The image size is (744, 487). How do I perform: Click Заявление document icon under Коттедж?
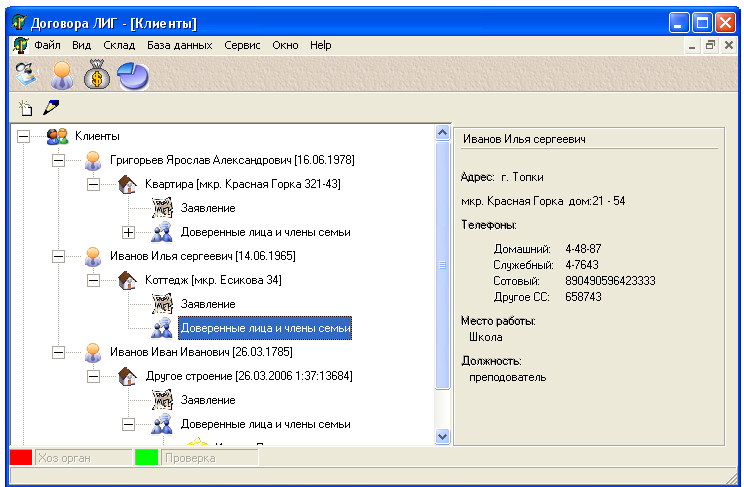point(162,304)
